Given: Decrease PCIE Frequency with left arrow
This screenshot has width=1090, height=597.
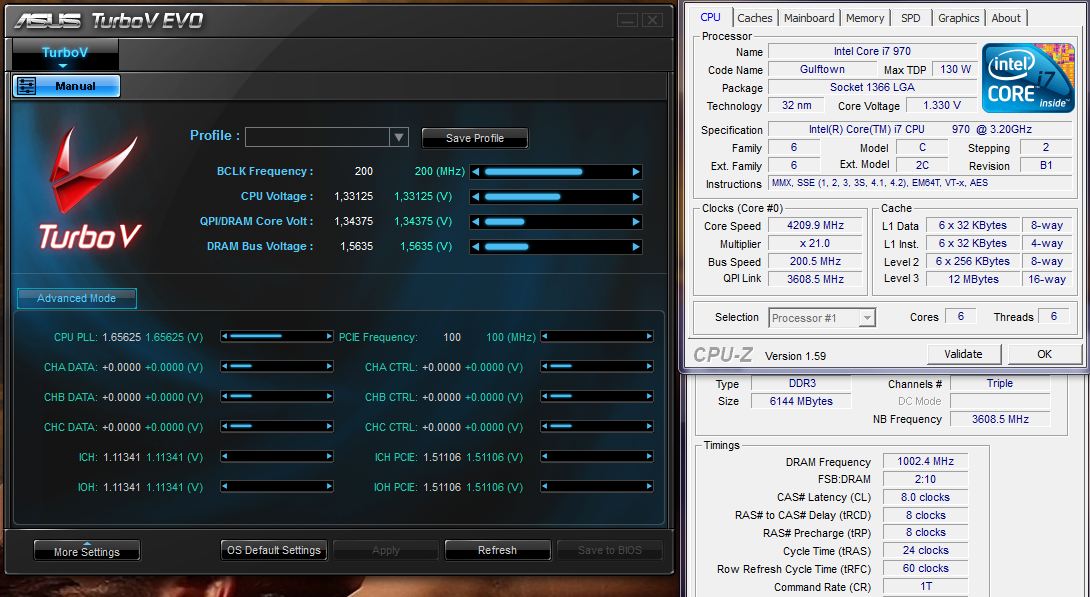Looking at the screenshot, I should pos(545,336).
